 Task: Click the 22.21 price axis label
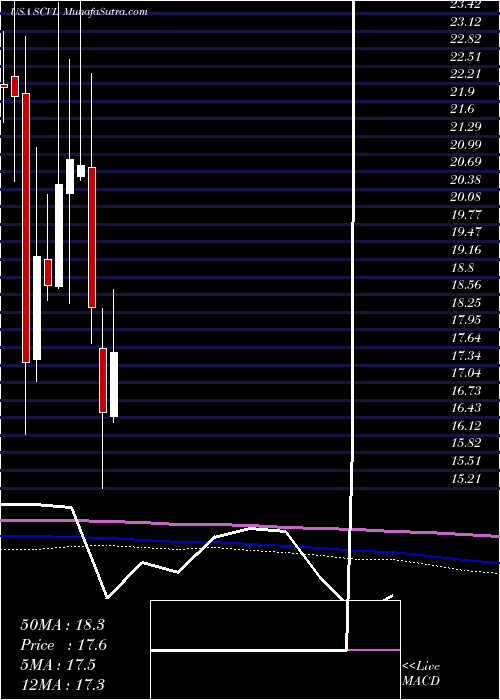pyautogui.click(x=466, y=75)
